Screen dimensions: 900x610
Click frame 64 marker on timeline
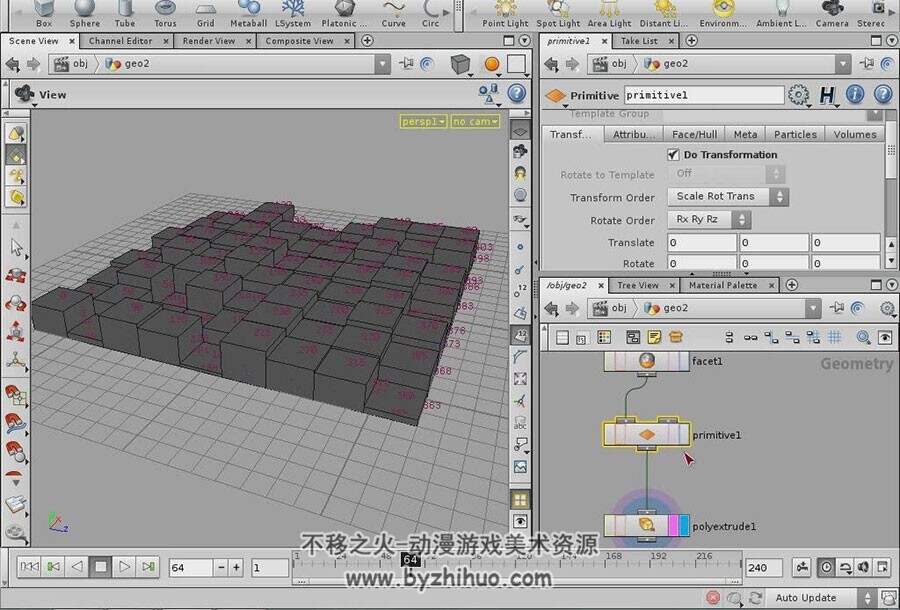410,560
